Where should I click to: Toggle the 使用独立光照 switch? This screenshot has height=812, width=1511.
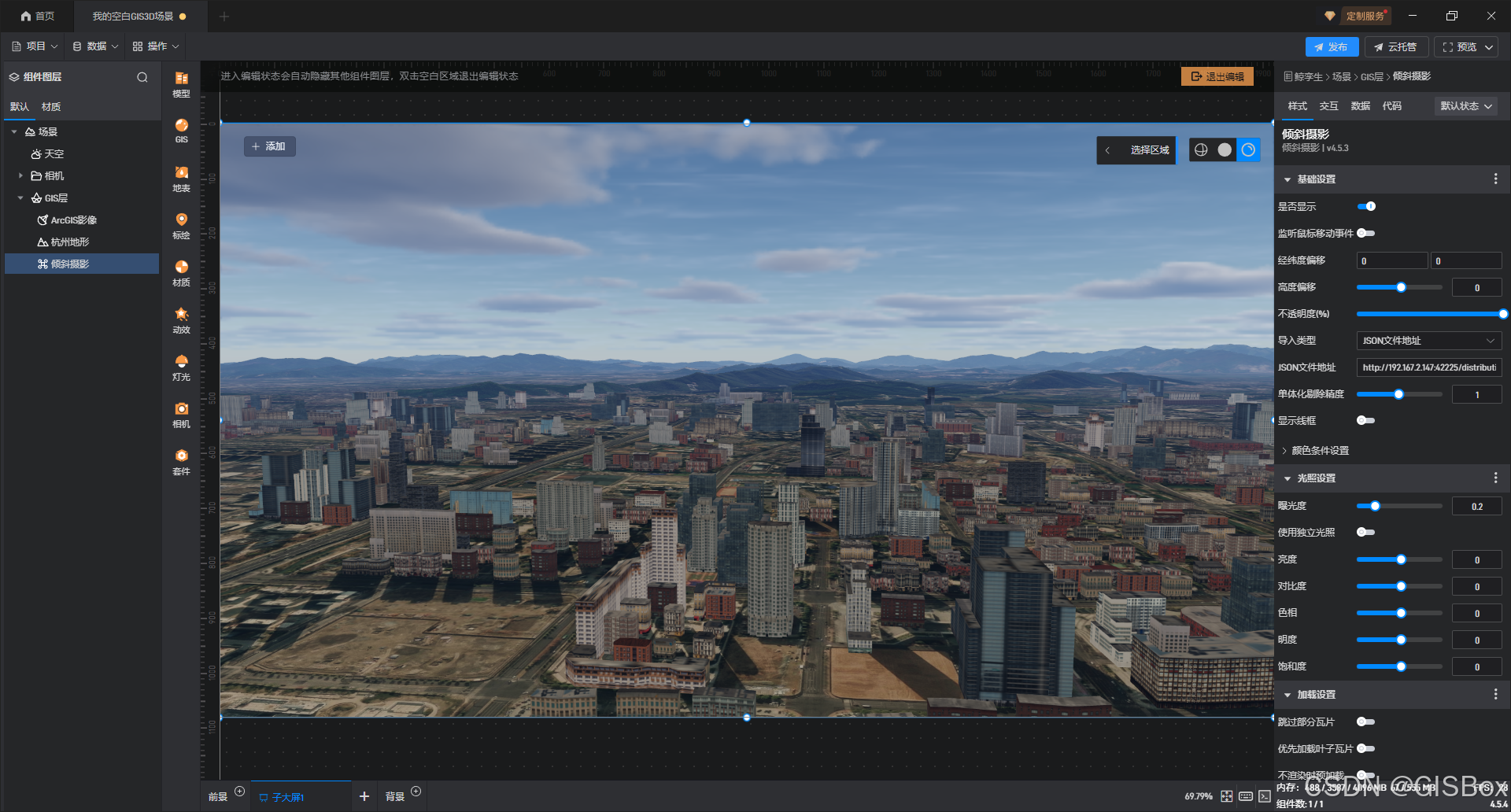pos(1366,532)
